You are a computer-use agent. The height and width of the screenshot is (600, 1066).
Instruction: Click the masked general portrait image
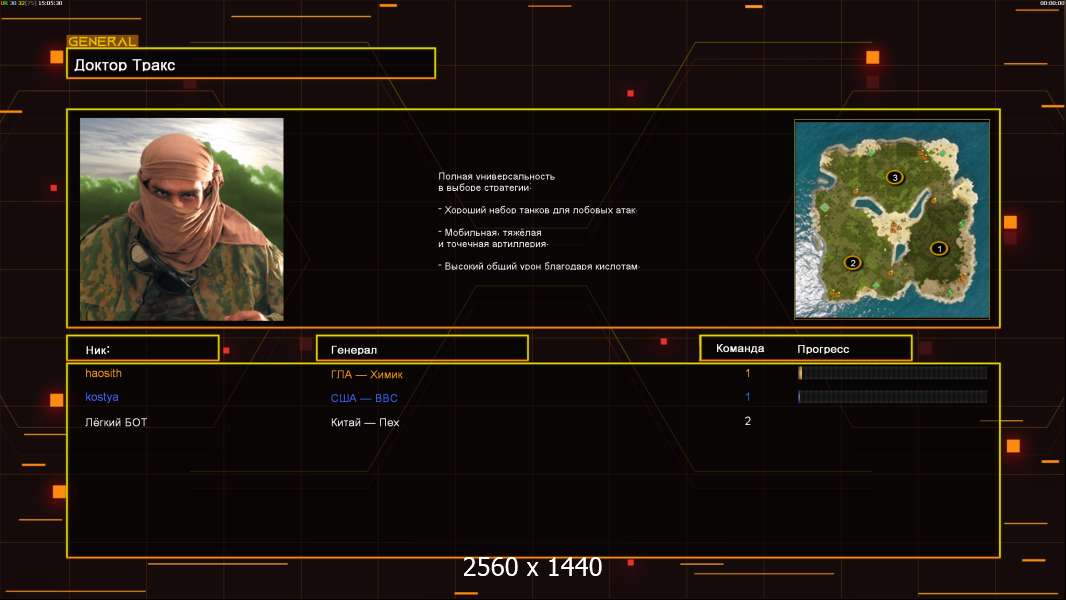pos(181,219)
